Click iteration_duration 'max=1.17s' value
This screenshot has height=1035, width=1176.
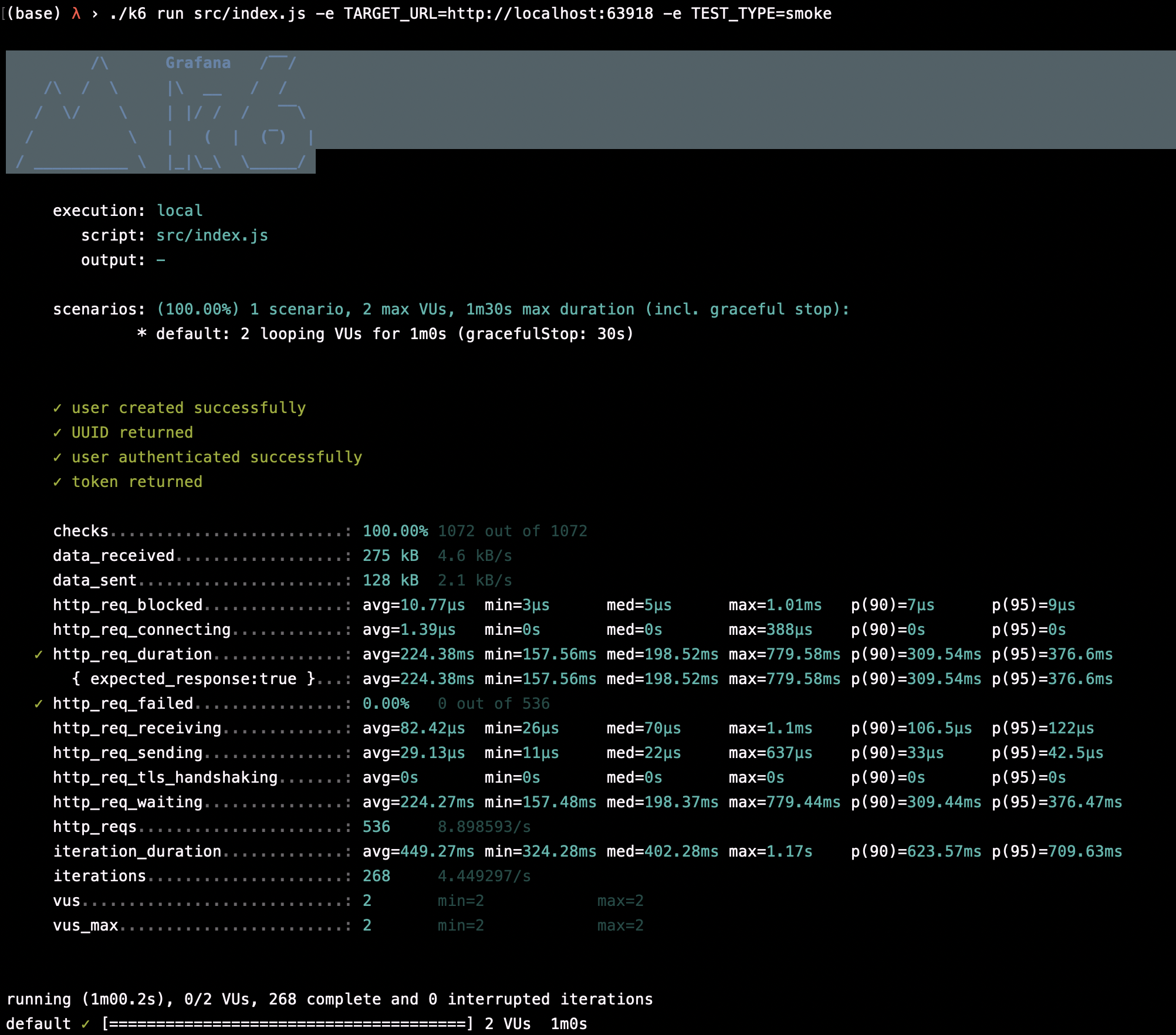(771, 851)
